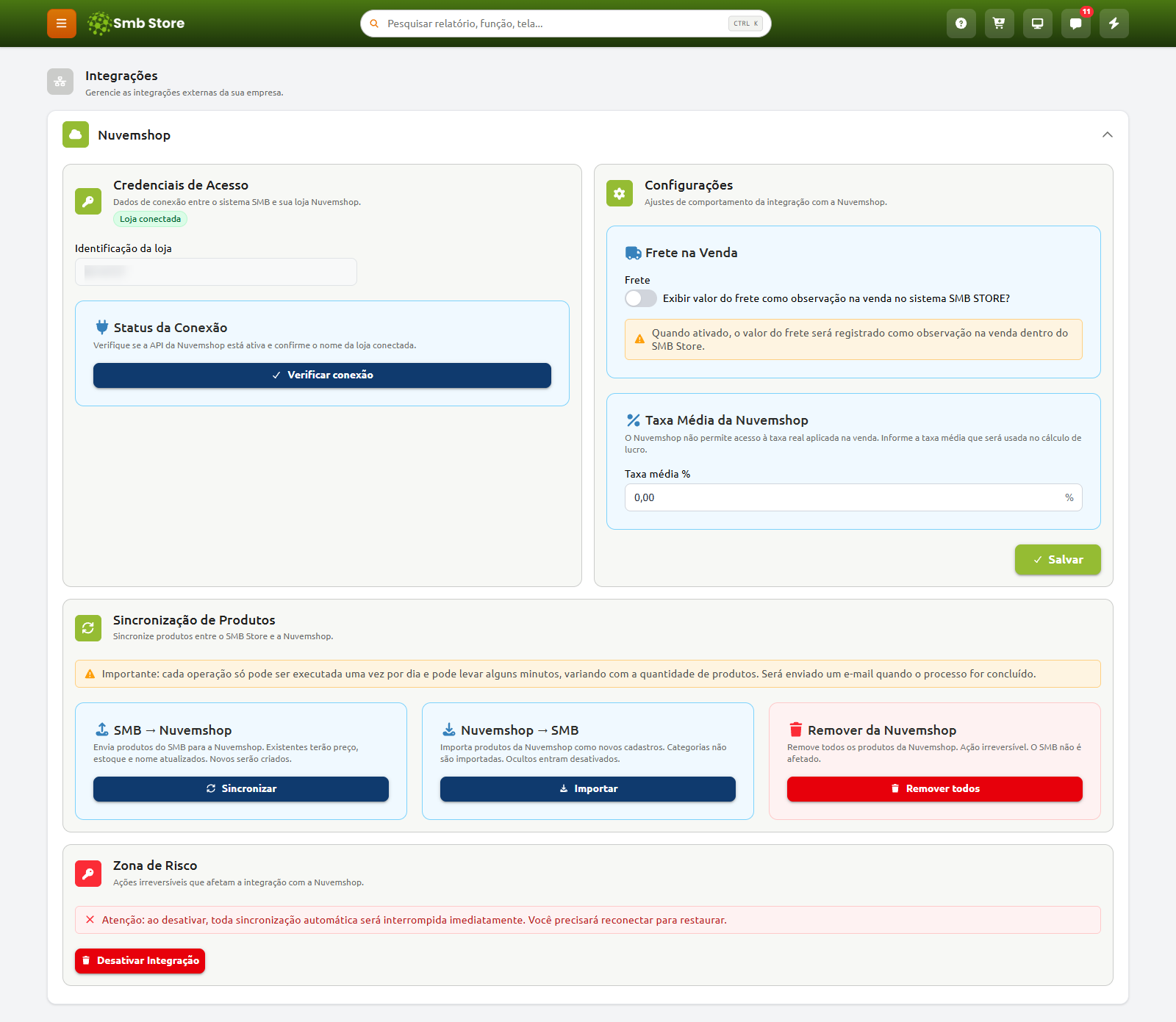
Task: Click the green Nuvemshop cloud icon
Action: 76,134
